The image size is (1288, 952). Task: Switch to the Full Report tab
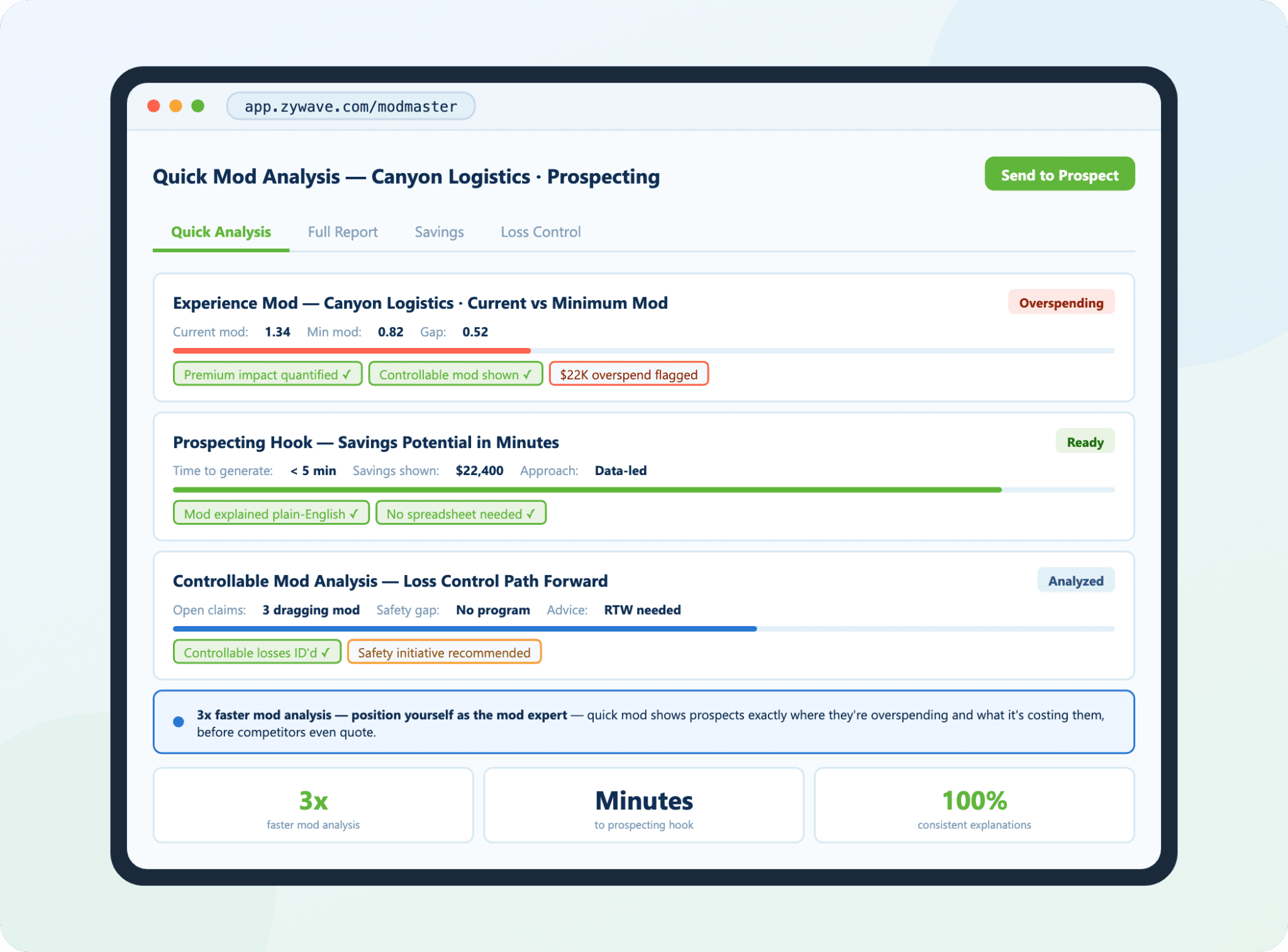[x=343, y=232]
